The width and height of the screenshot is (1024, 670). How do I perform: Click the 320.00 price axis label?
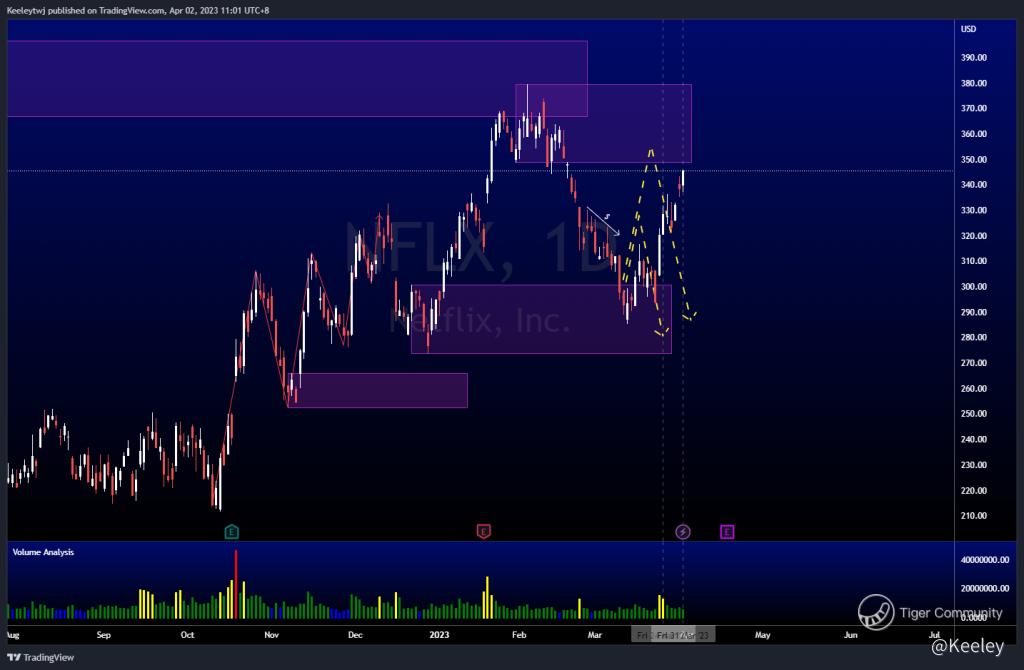974,236
